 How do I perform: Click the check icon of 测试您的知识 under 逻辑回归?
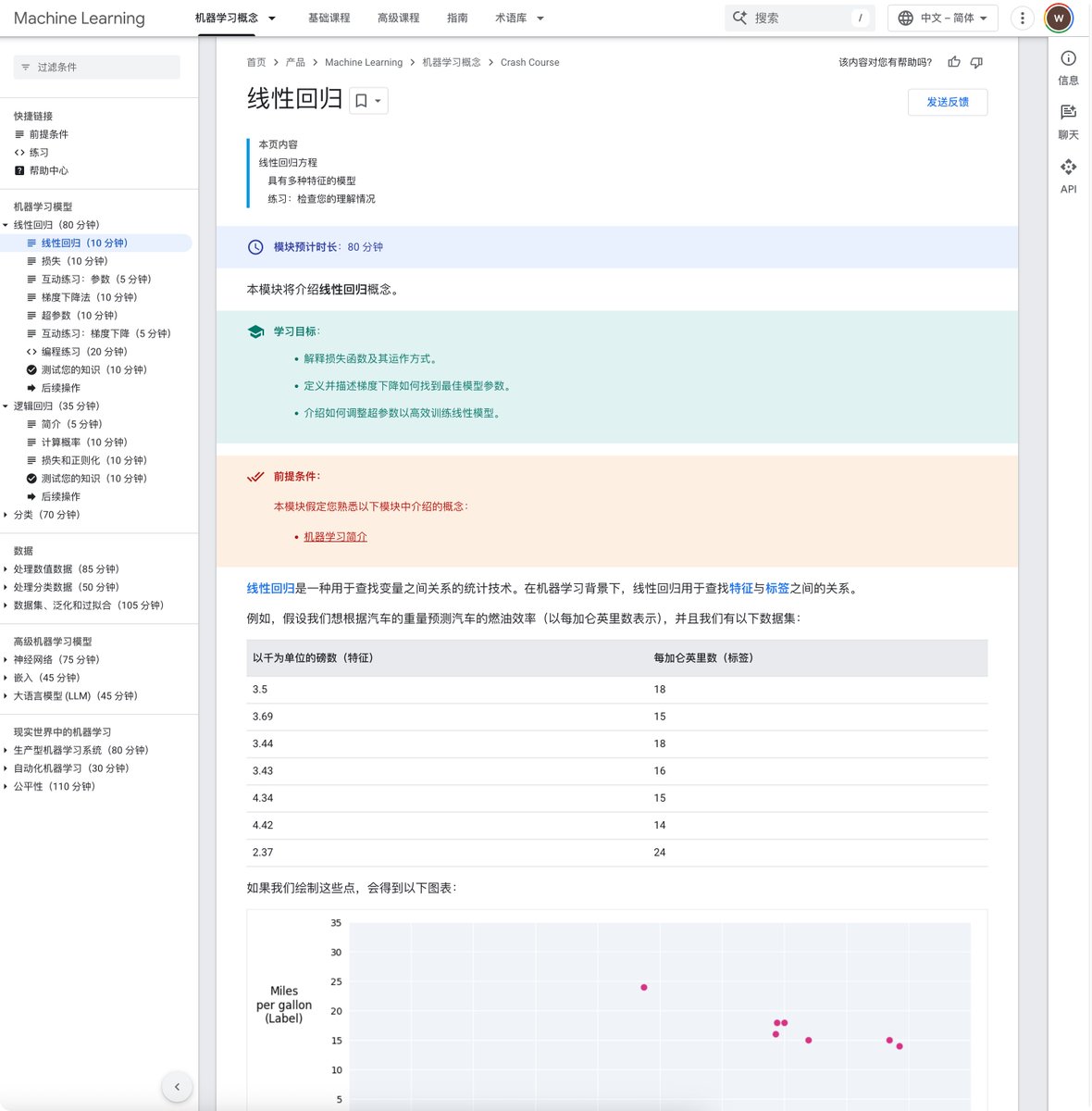pos(32,479)
